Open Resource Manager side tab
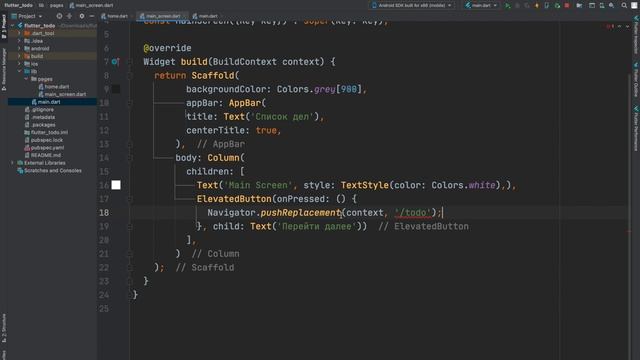 coord(4,69)
